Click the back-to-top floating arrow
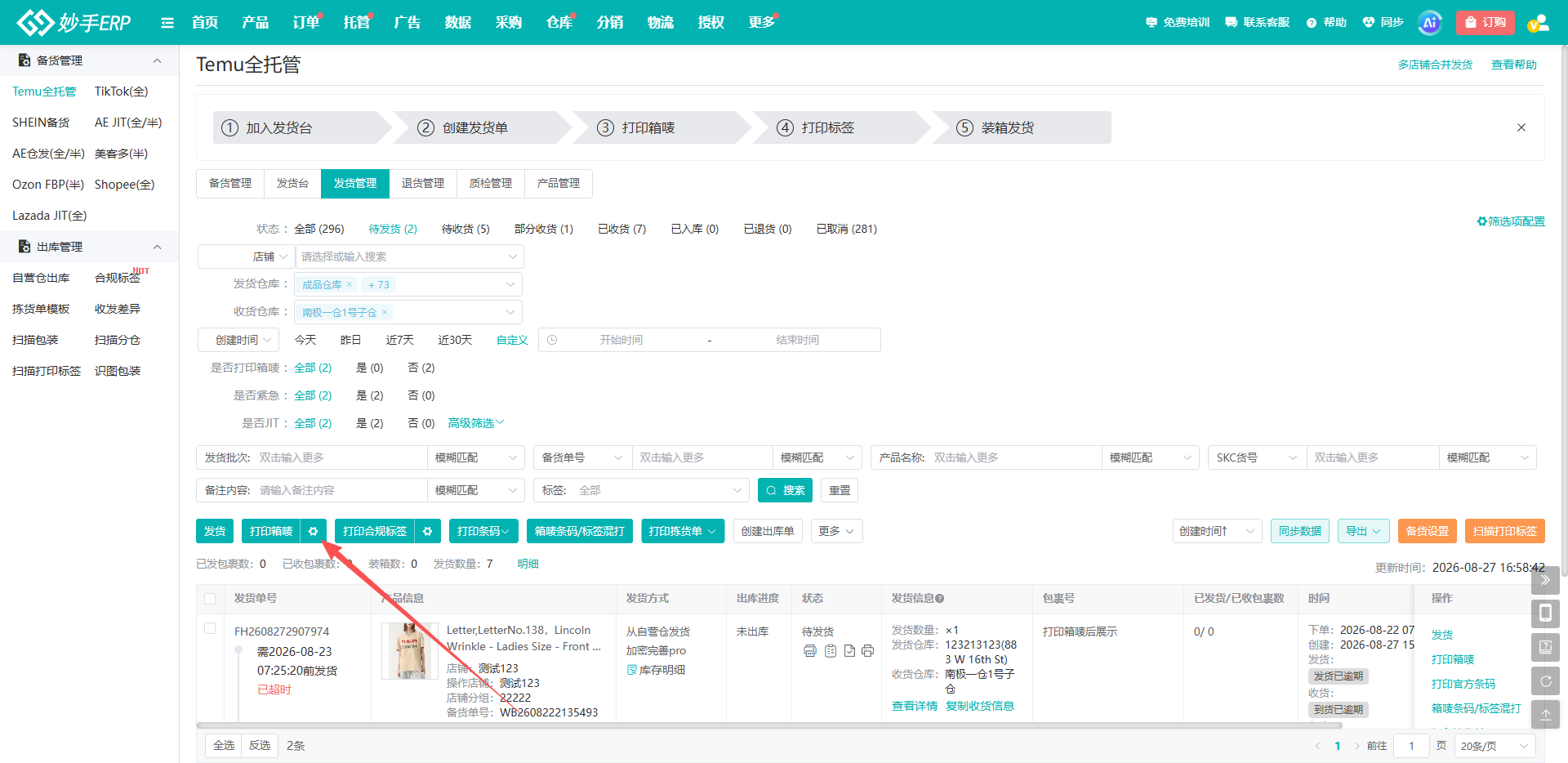Viewport: 1568px width, 763px height. coord(1545,714)
